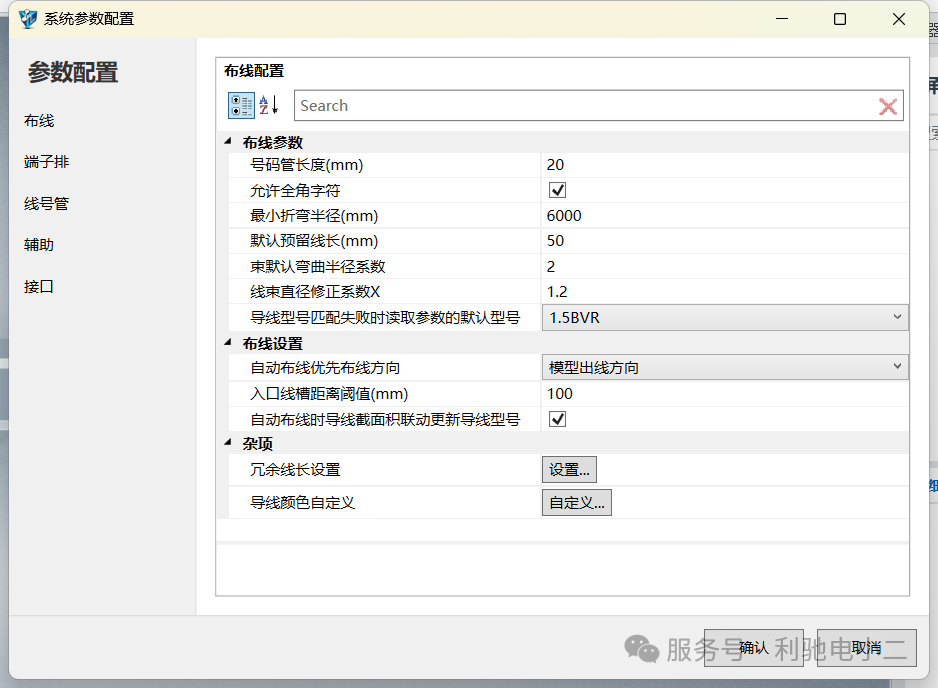This screenshot has width=938, height=688.
Task: Click in the Search input field
Action: click(x=580, y=106)
